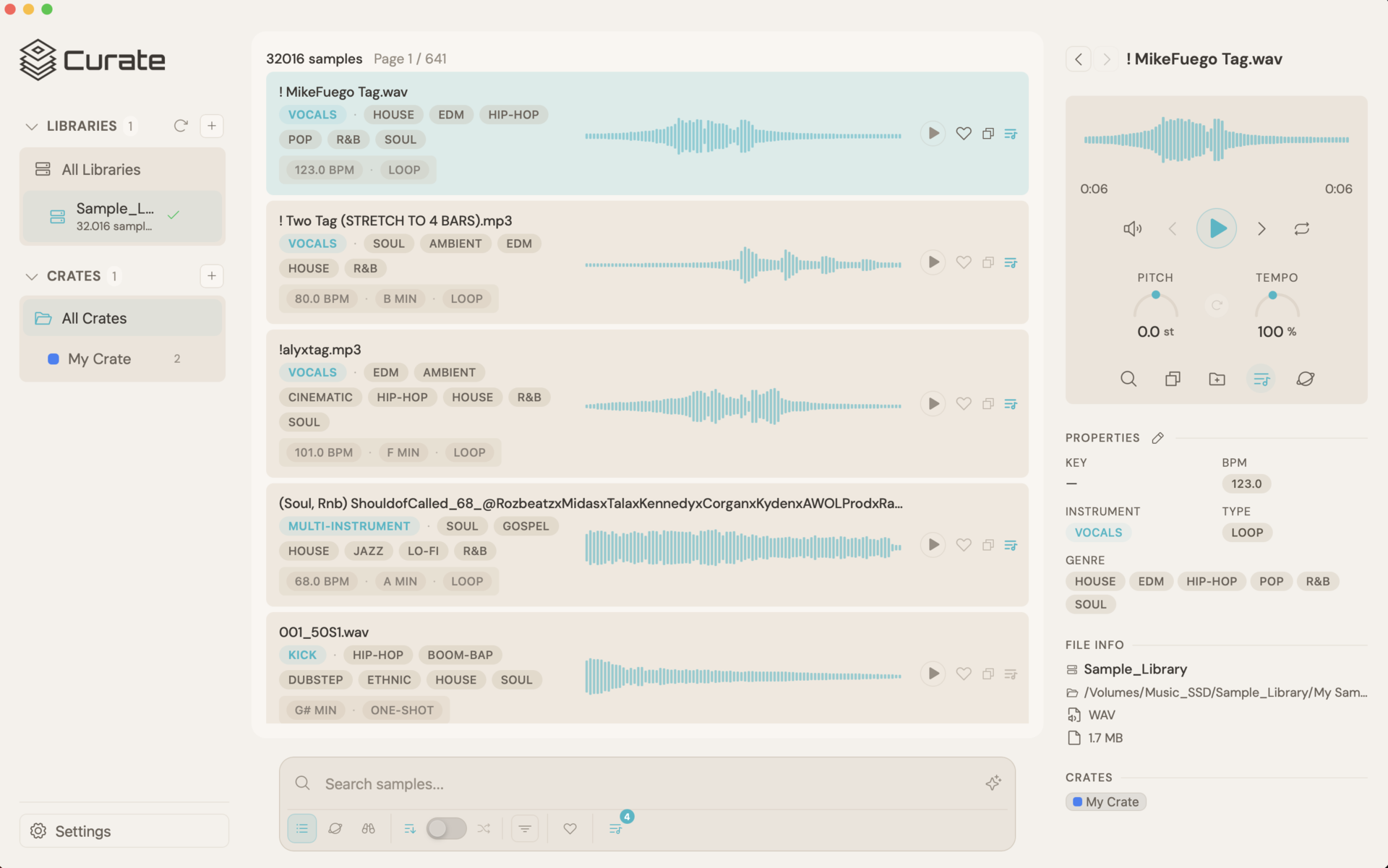Switch to binoculars discovery view
The width and height of the screenshot is (1388, 868).
click(368, 829)
